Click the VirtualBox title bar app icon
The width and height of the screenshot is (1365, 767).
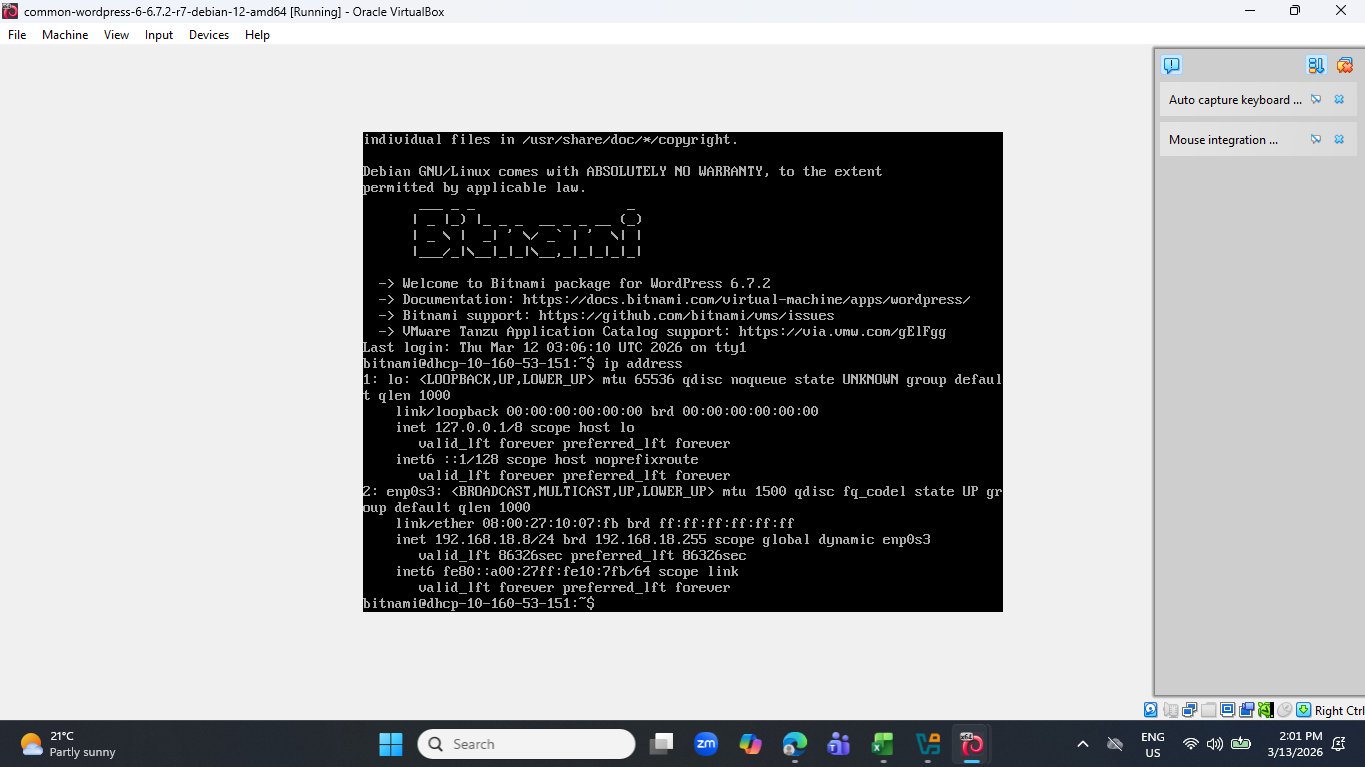(11, 11)
